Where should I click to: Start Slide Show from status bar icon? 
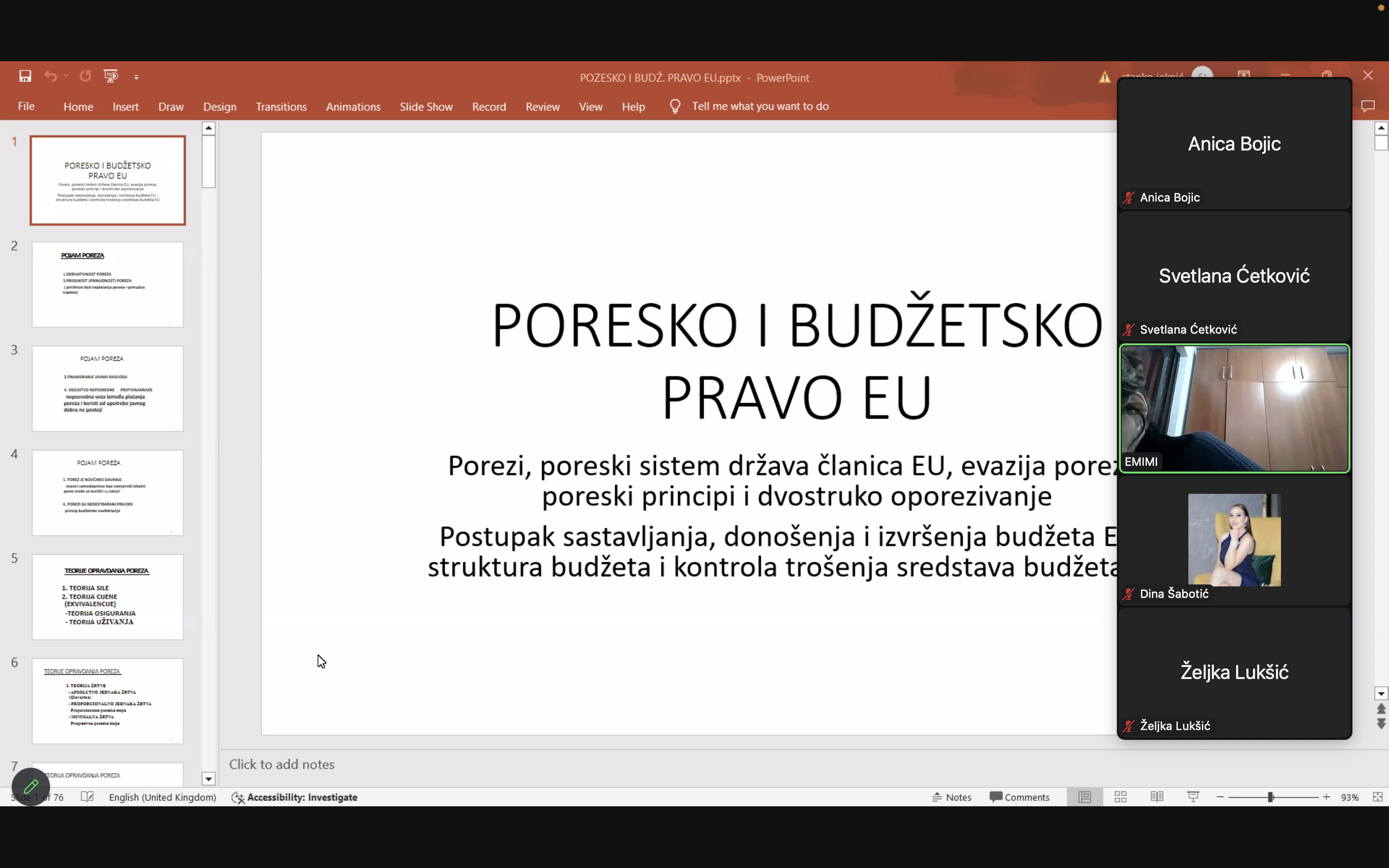1193,797
